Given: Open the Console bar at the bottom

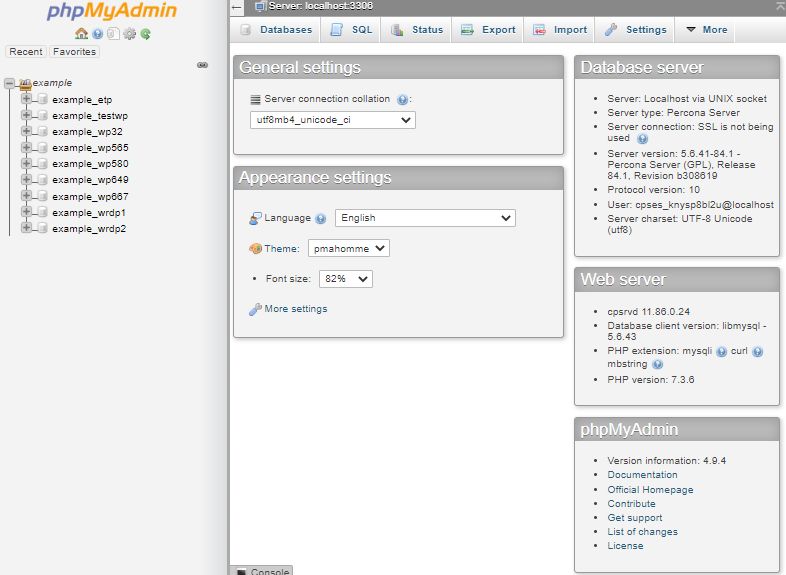Looking at the screenshot, I should [x=262, y=570].
